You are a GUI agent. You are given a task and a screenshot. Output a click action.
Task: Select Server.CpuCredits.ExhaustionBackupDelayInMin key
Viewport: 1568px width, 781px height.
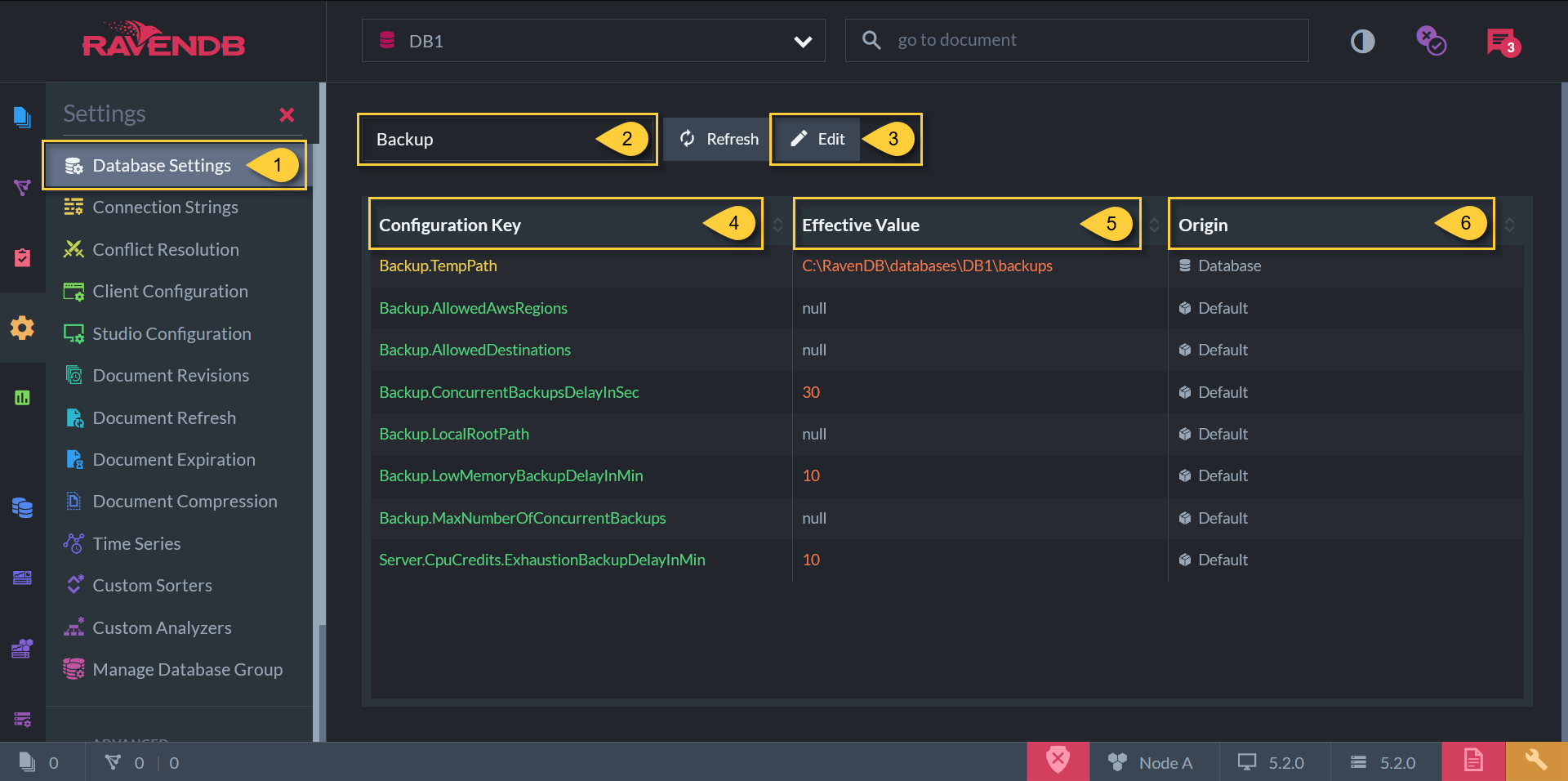(x=542, y=560)
